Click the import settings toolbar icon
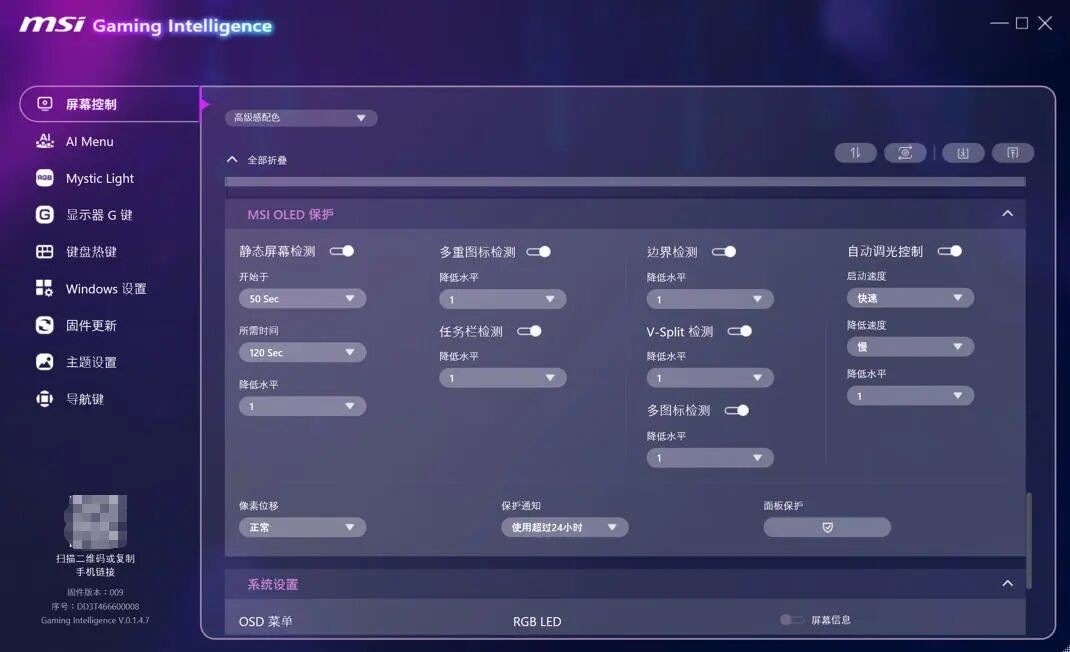 coord(963,153)
